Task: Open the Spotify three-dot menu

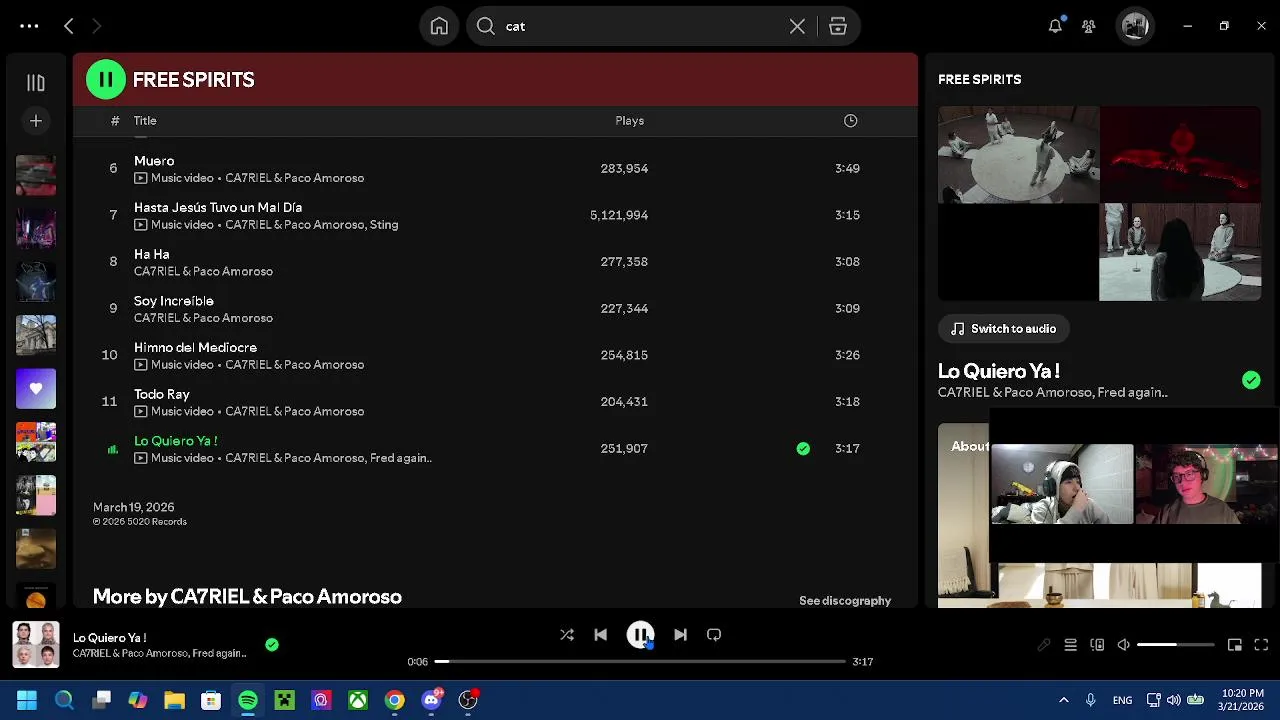Action: pyautogui.click(x=29, y=26)
